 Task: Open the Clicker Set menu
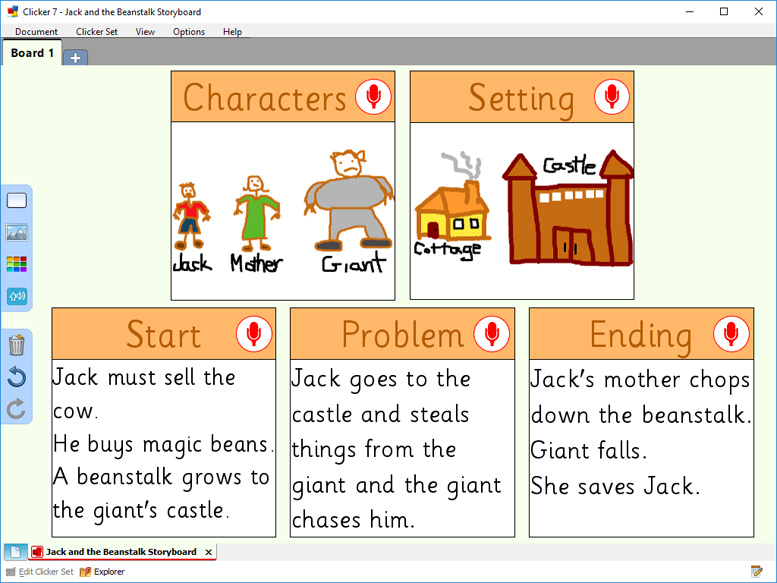click(x=97, y=32)
